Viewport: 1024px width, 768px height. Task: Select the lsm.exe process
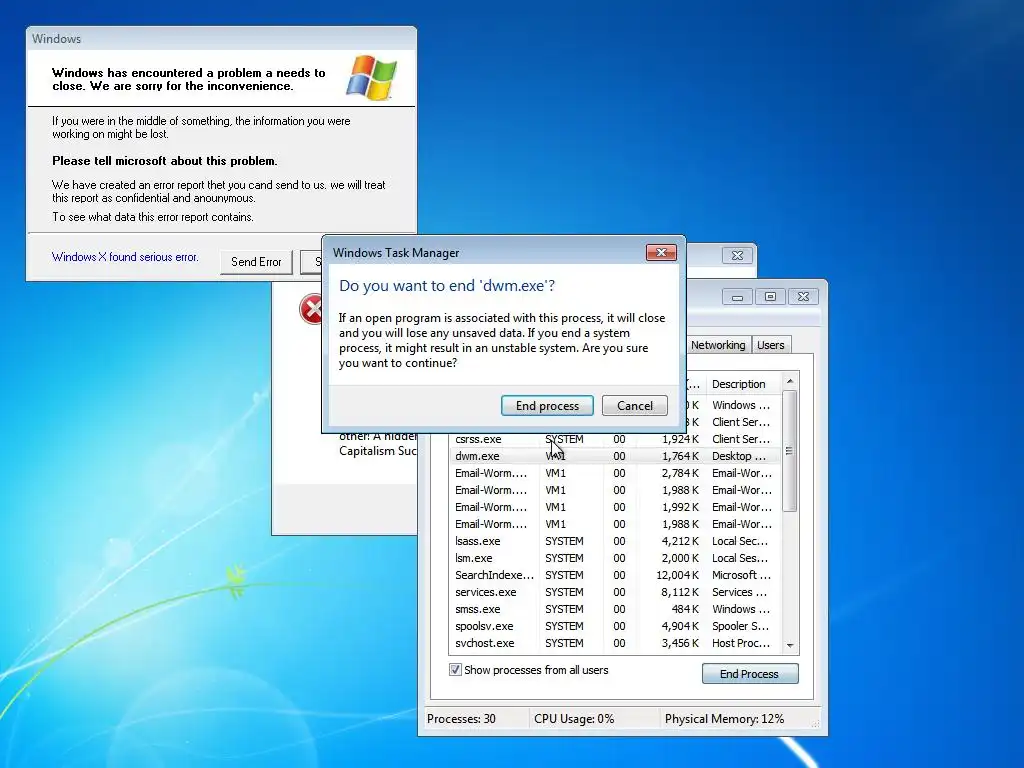click(616, 558)
